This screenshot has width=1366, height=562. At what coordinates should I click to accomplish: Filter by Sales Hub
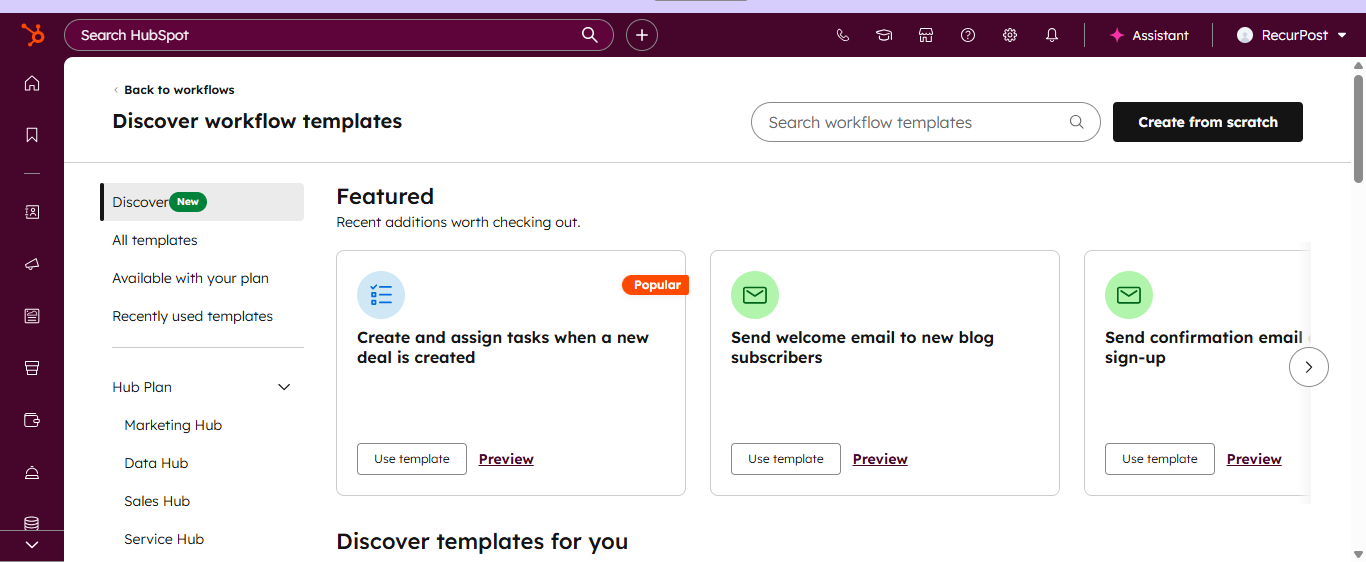(157, 501)
